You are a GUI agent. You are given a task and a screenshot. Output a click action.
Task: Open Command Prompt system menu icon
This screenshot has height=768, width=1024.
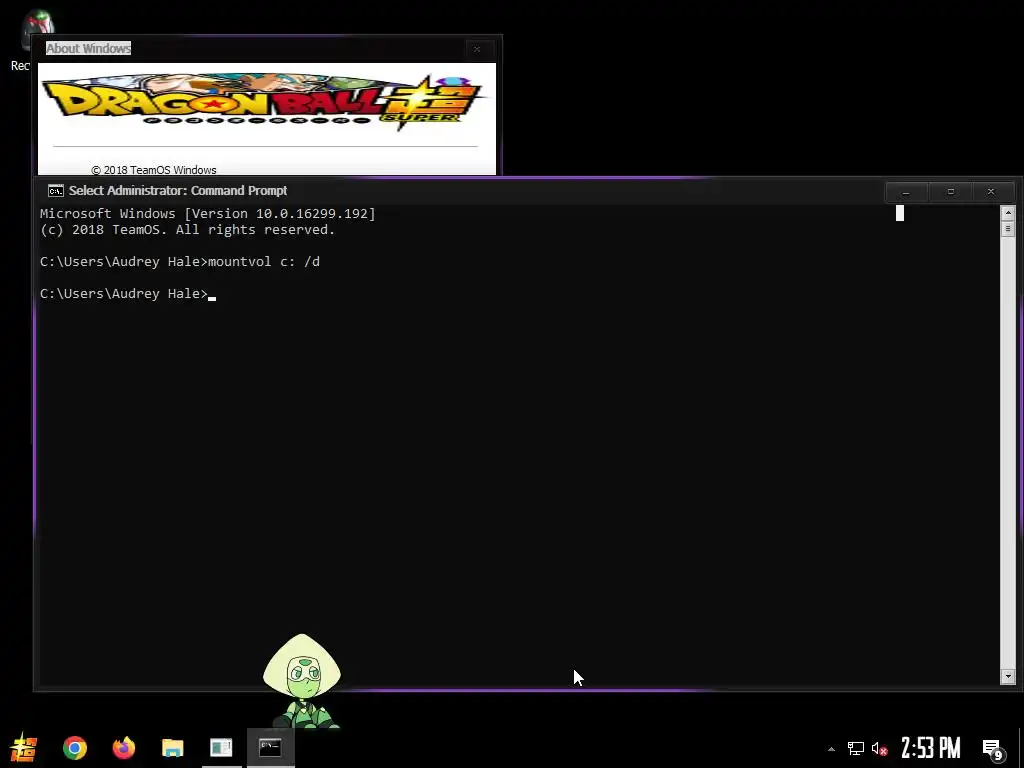tap(56, 191)
